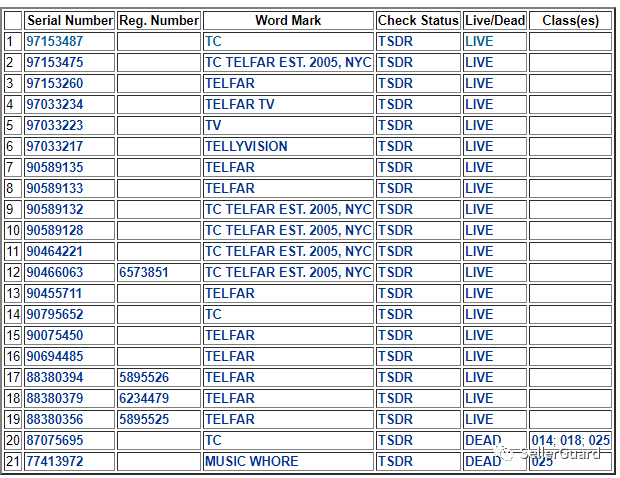Open serial number 90589128 link
620x478 pixels.
pos(55,230)
